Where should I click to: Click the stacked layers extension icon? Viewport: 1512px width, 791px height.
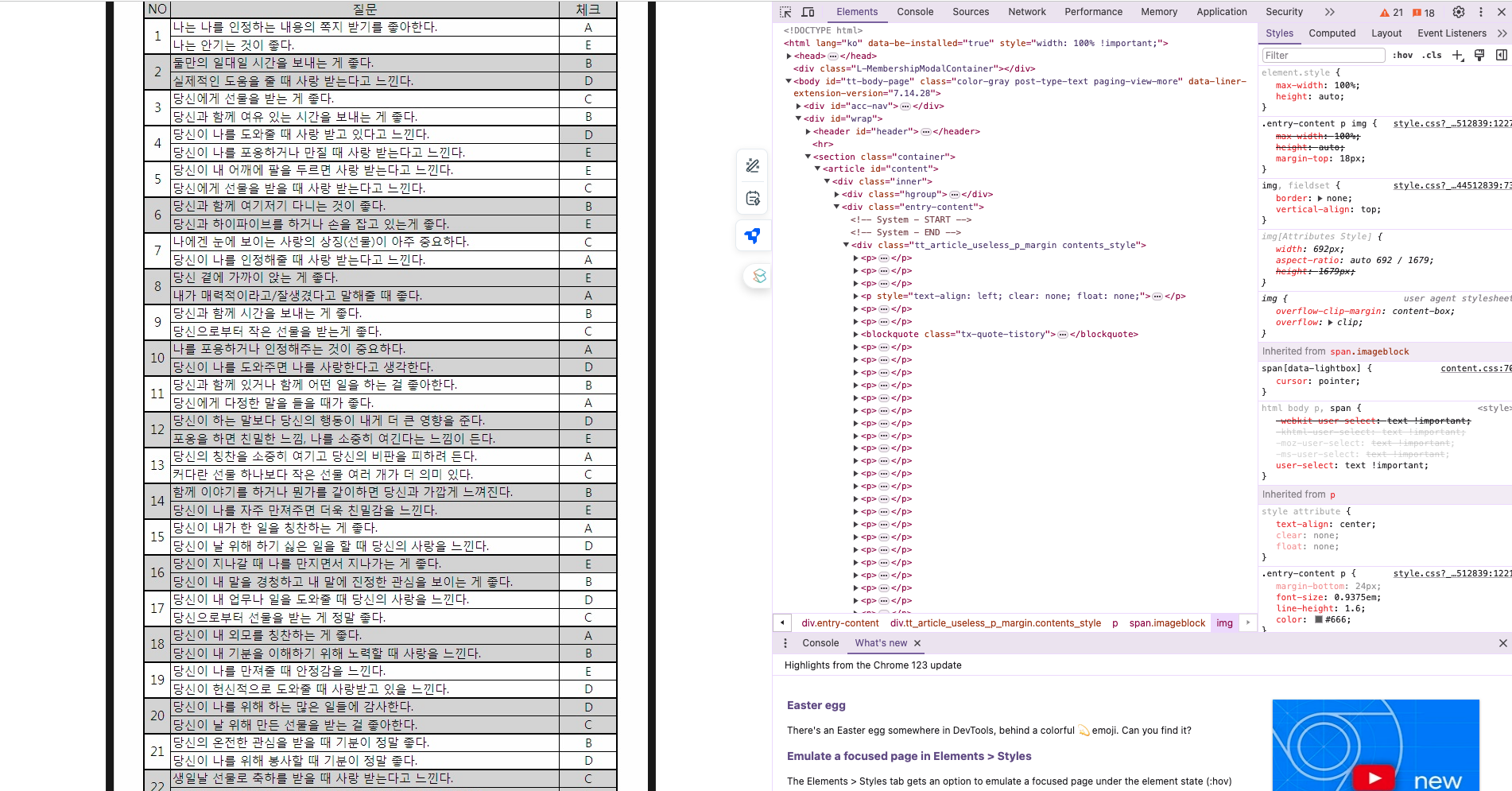point(760,276)
